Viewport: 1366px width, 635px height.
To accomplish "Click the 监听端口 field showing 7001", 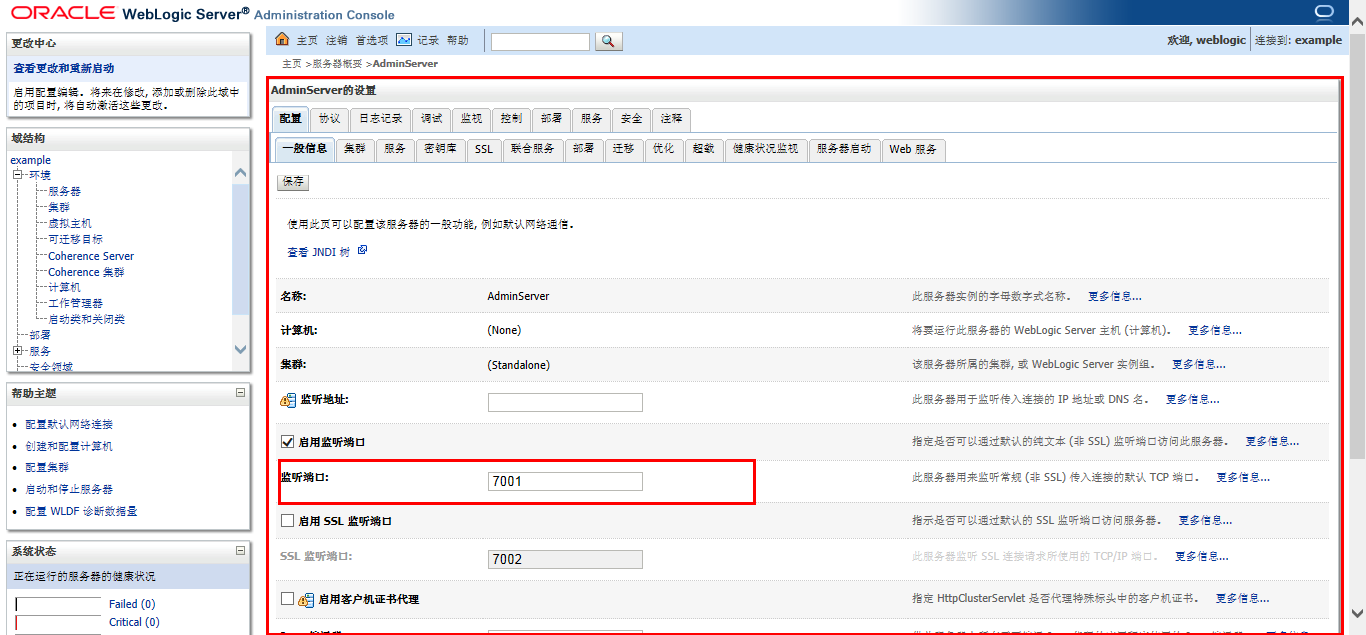I will coord(565,481).
